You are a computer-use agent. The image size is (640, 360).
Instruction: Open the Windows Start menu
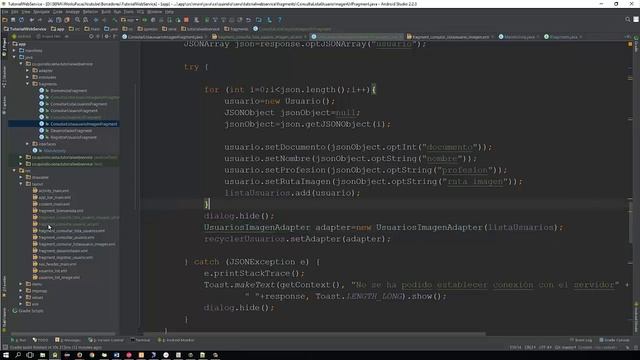tap(6, 355)
